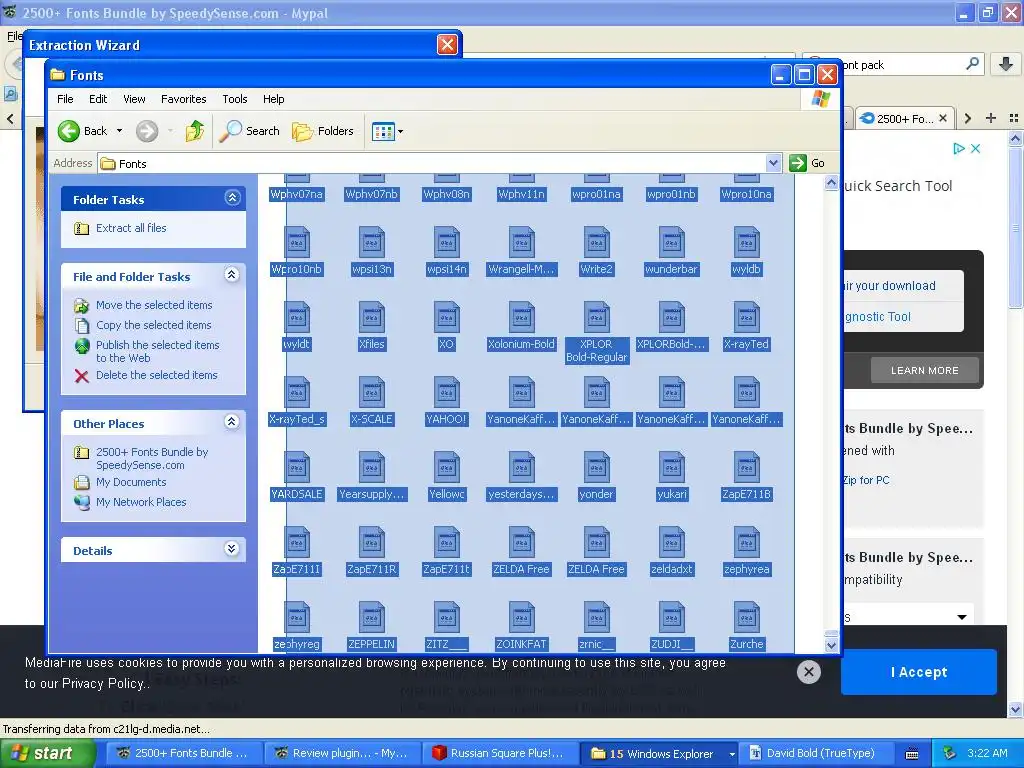Select the ZEPPELIN font file icon
Image resolution: width=1024 pixels, height=768 pixels.
point(372,618)
